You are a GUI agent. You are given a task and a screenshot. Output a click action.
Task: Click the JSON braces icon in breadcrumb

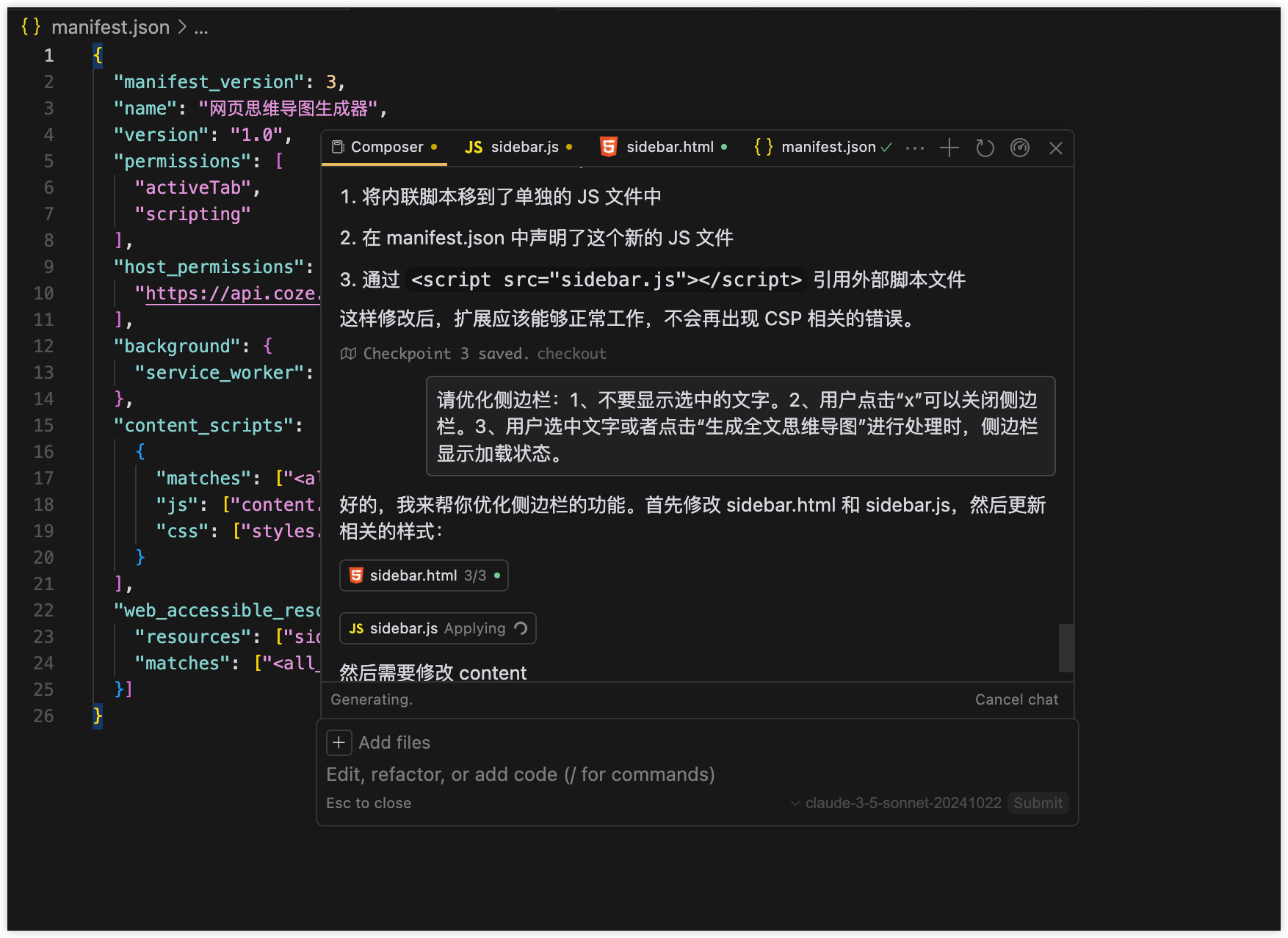pyautogui.click(x=31, y=27)
